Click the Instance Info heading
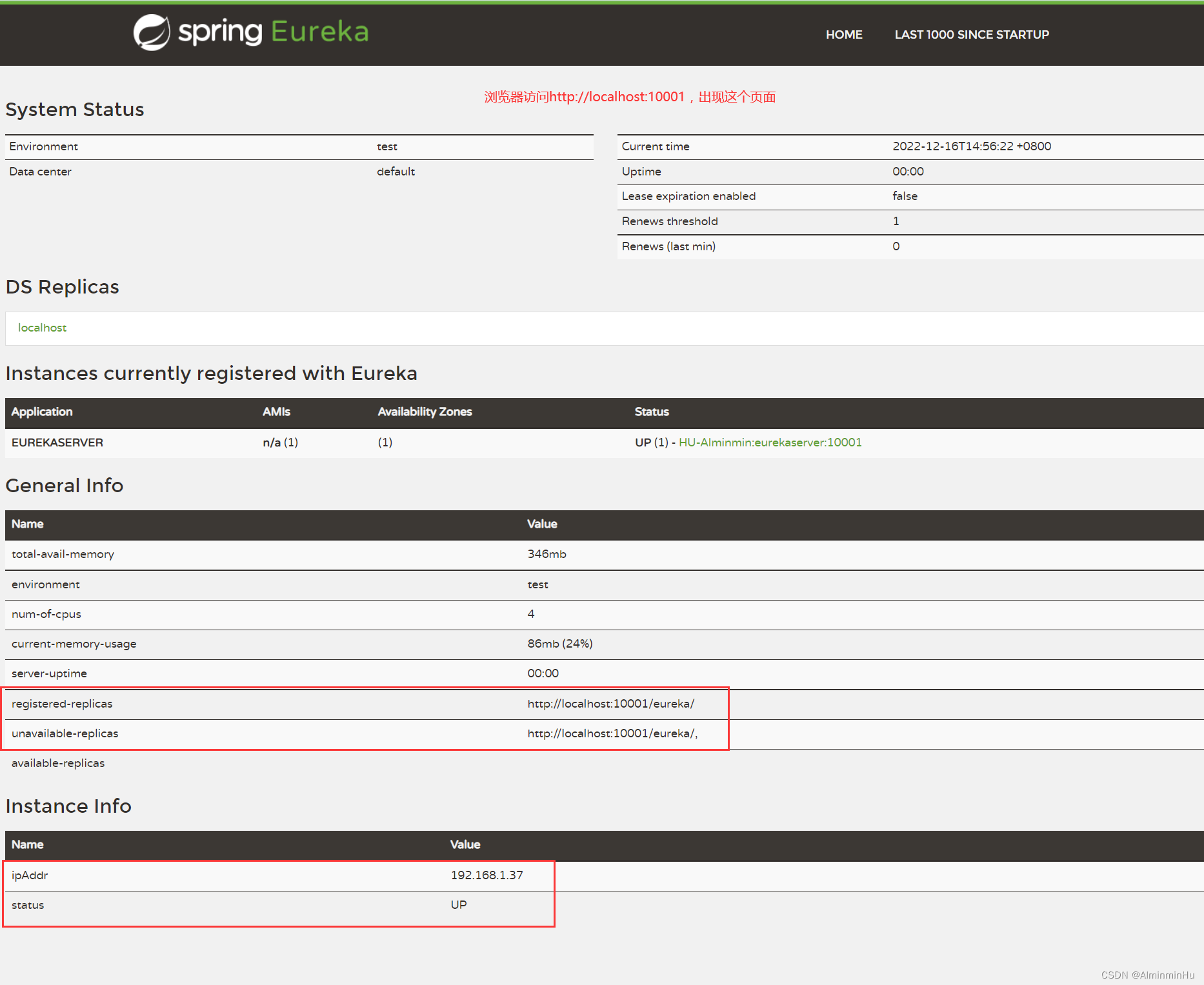The height and width of the screenshot is (985, 1204). [68, 806]
